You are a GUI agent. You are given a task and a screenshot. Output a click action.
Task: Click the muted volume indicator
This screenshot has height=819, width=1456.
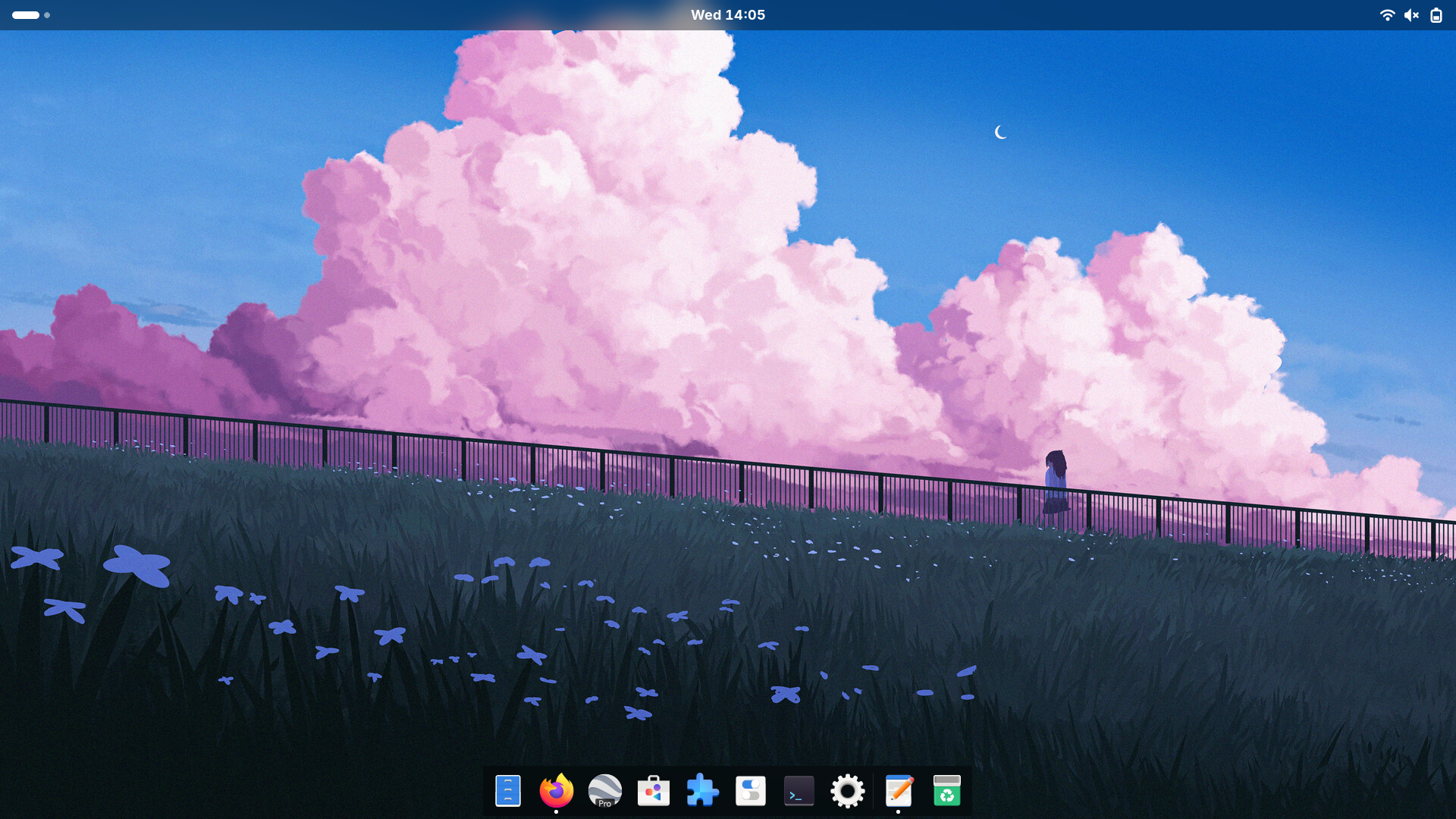pyautogui.click(x=1411, y=15)
